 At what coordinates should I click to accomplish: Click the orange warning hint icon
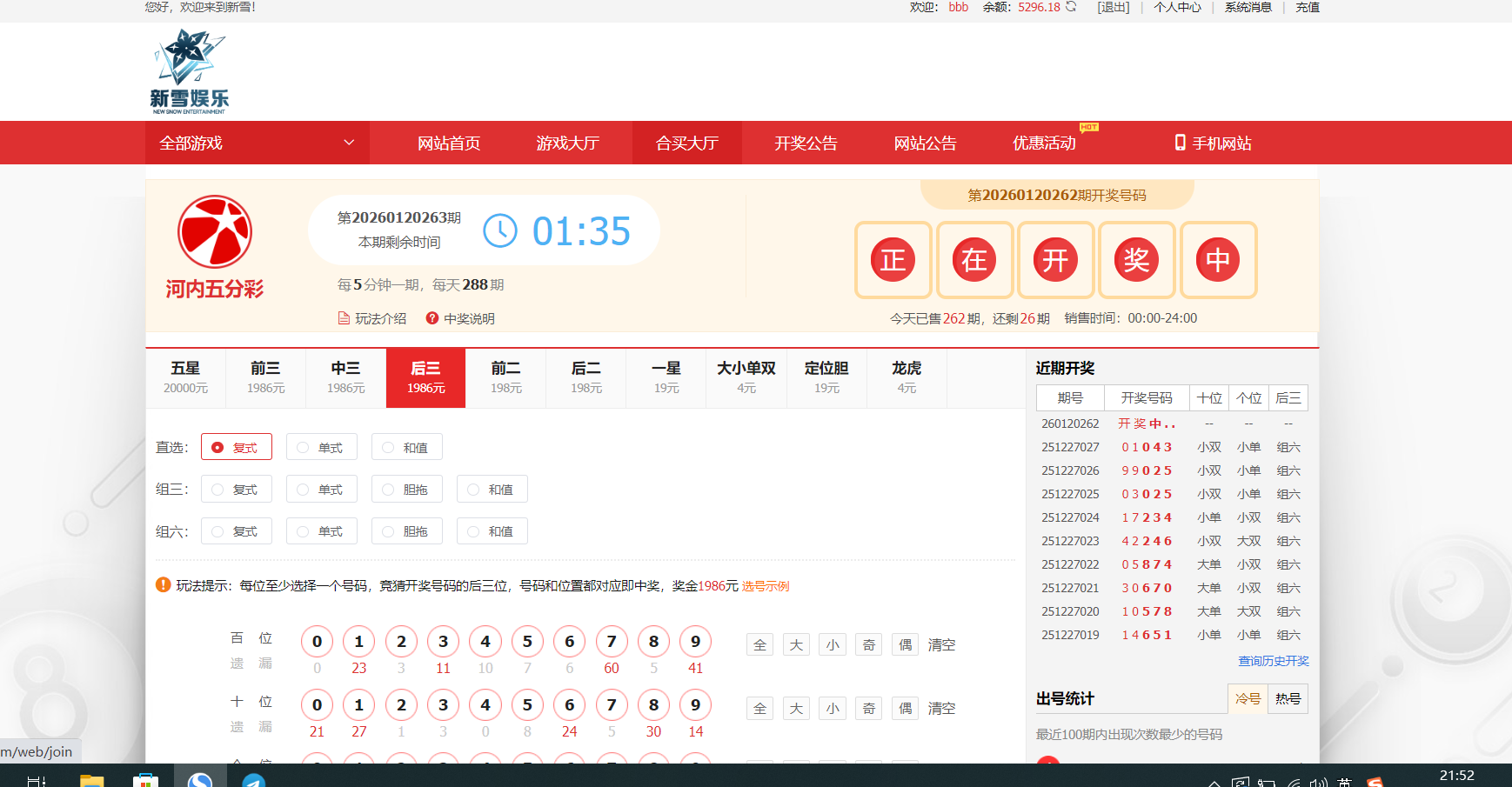(163, 585)
